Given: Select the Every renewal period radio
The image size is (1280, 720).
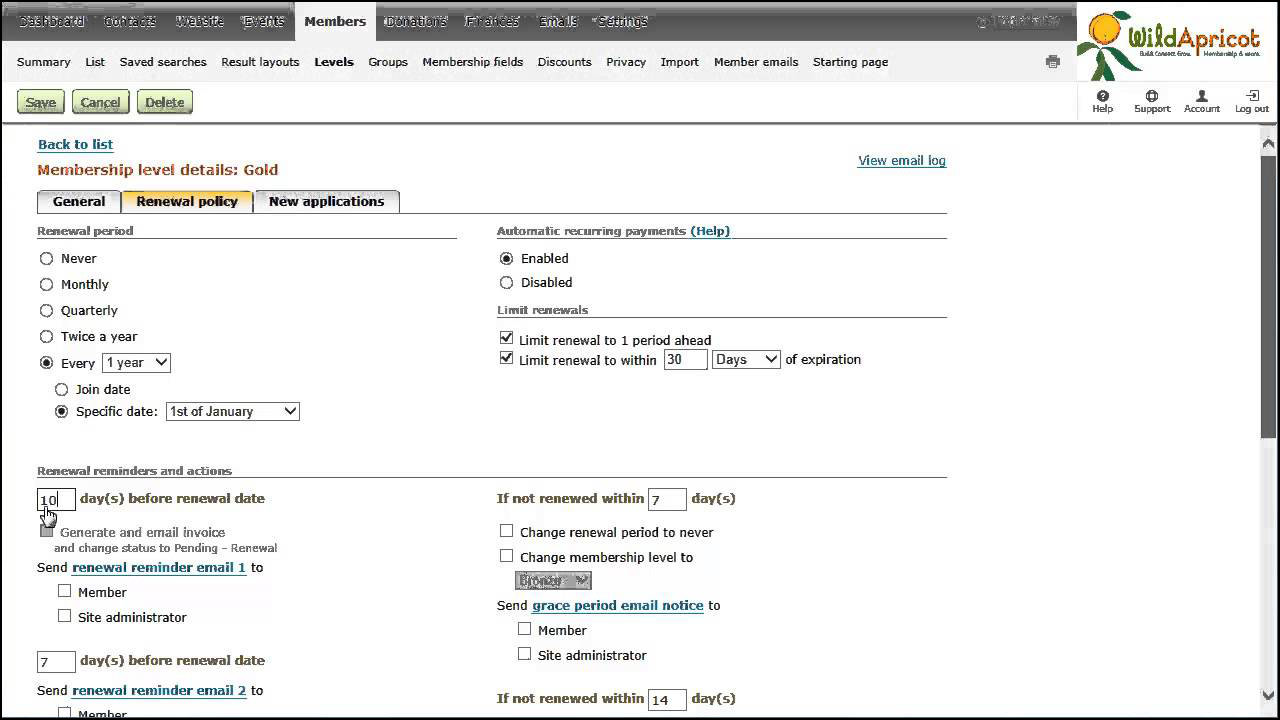Looking at the screenshot, I should pos(46,363).
